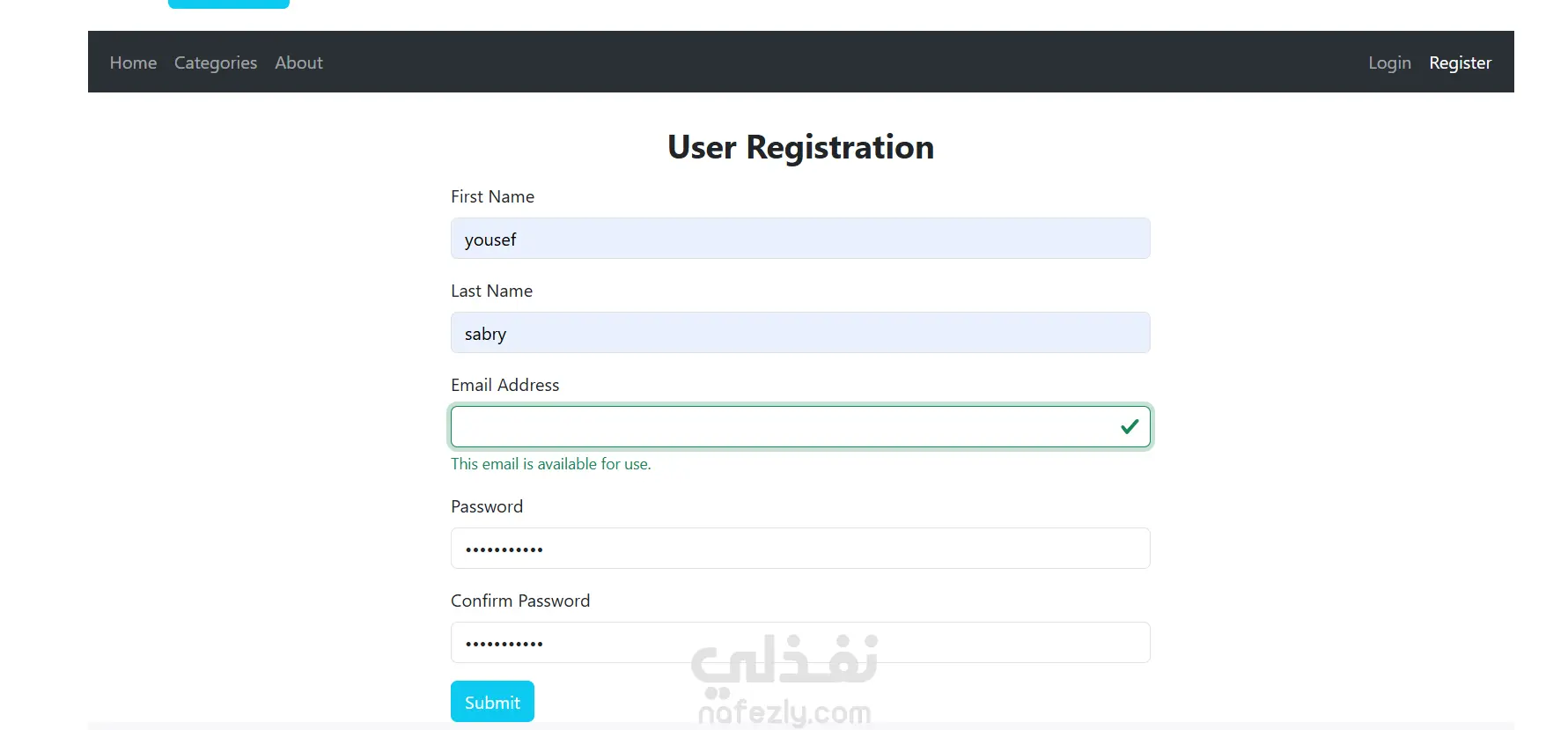The height and width of the screenshot is (730, 1568).
Task: Click the email available confirmation message
Action: click(550, 464)
